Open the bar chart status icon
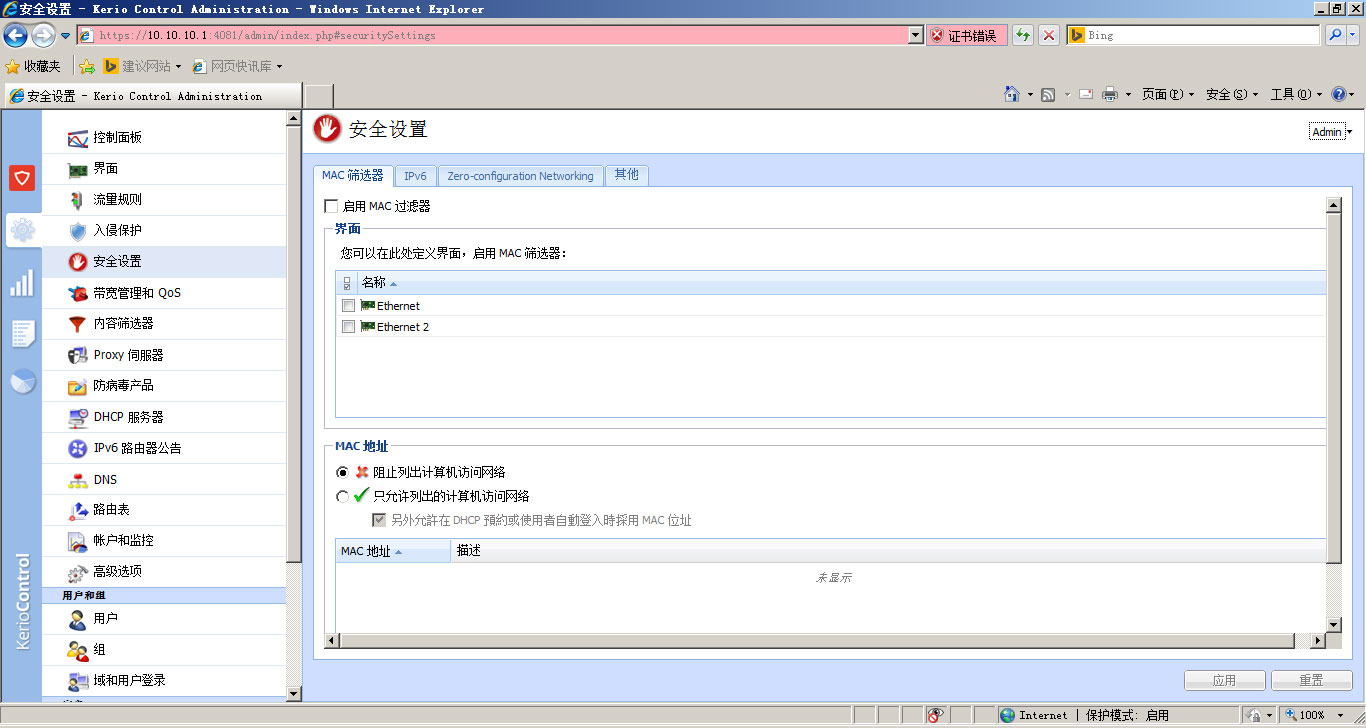Image resolution: width=1366 pixels, height=728 pixels. 22,283
